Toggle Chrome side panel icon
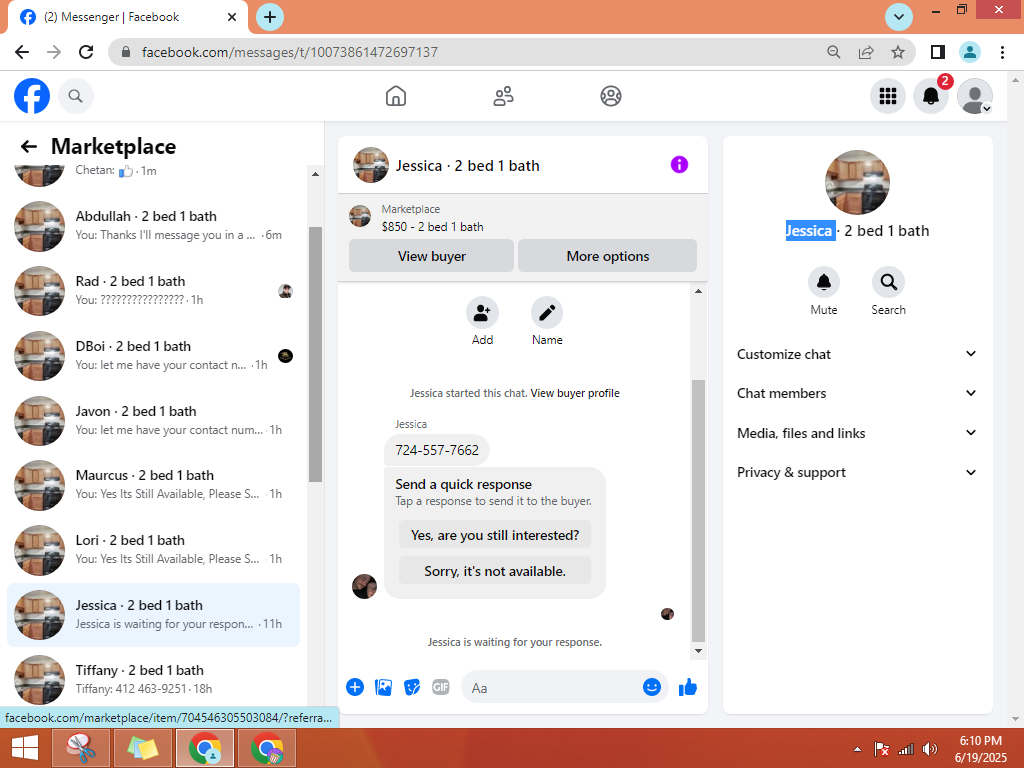The width and height of the screenshot is (1024, 768). (x=938, y=52)
